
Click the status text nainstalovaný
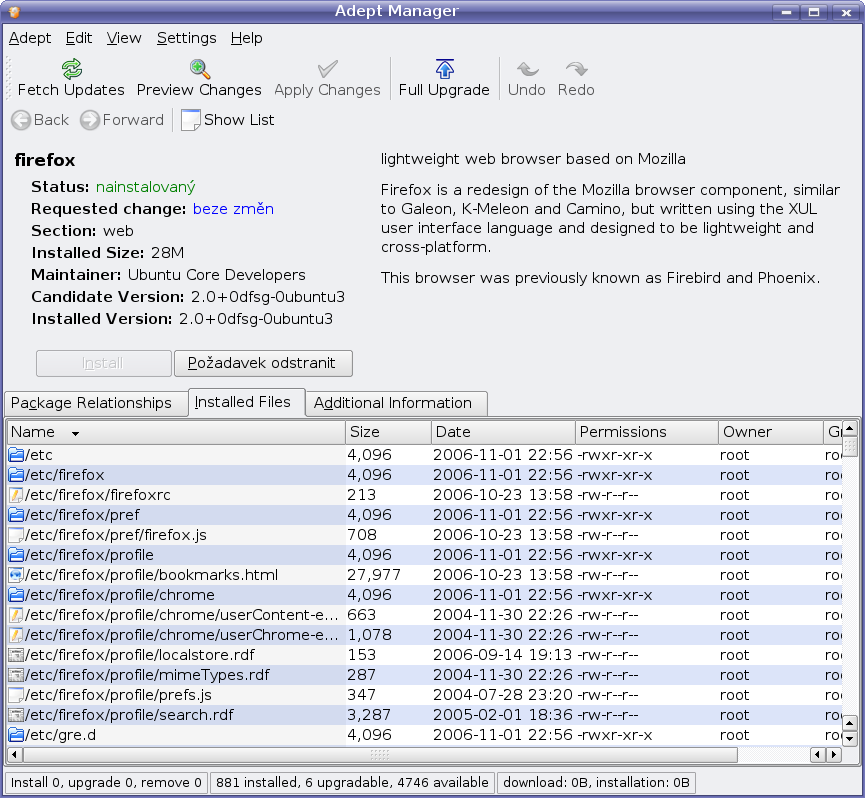[x=146, y=188]
